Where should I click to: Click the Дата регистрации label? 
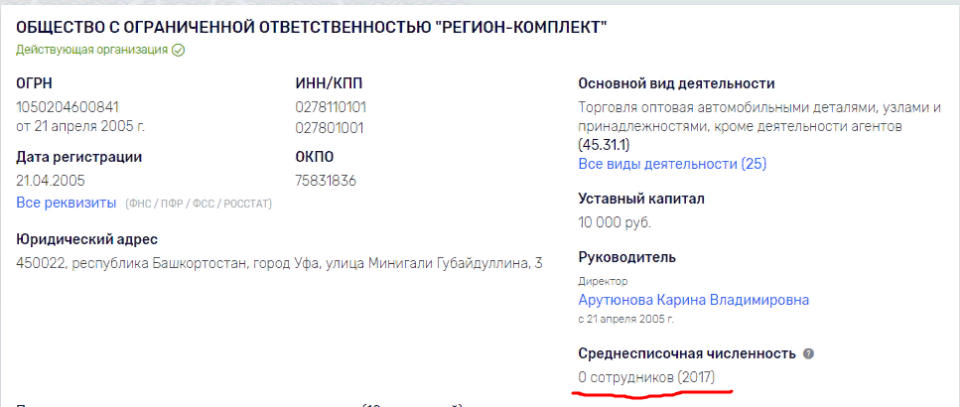click(79, 157)
